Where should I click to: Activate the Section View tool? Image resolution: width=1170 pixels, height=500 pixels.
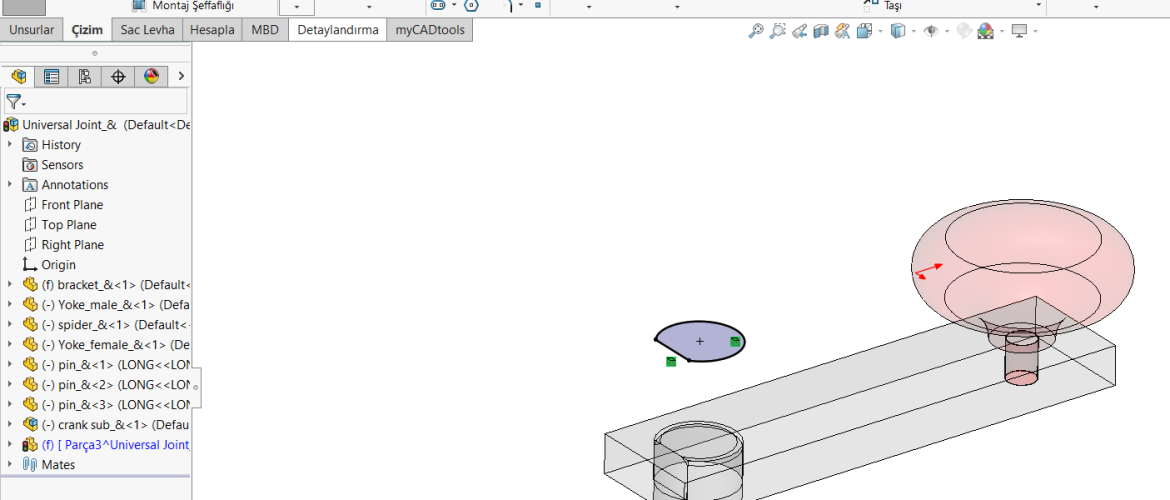click(821, 31)
